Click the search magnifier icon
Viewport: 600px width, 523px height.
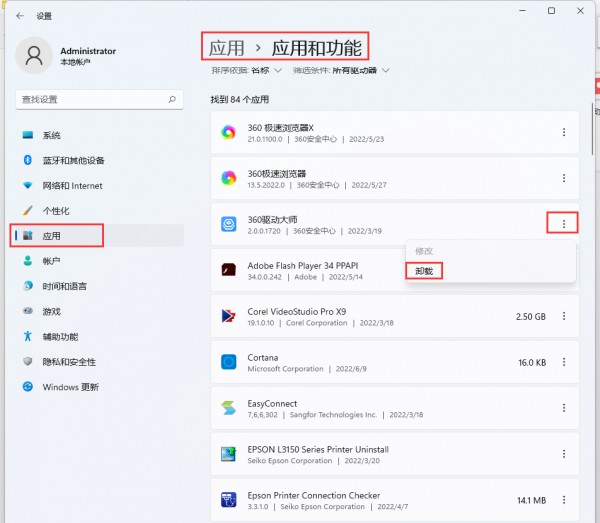172,99
